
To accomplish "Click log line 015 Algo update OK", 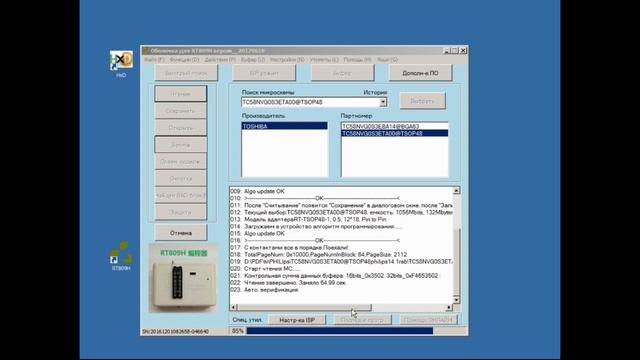I will tap(257, 233).
